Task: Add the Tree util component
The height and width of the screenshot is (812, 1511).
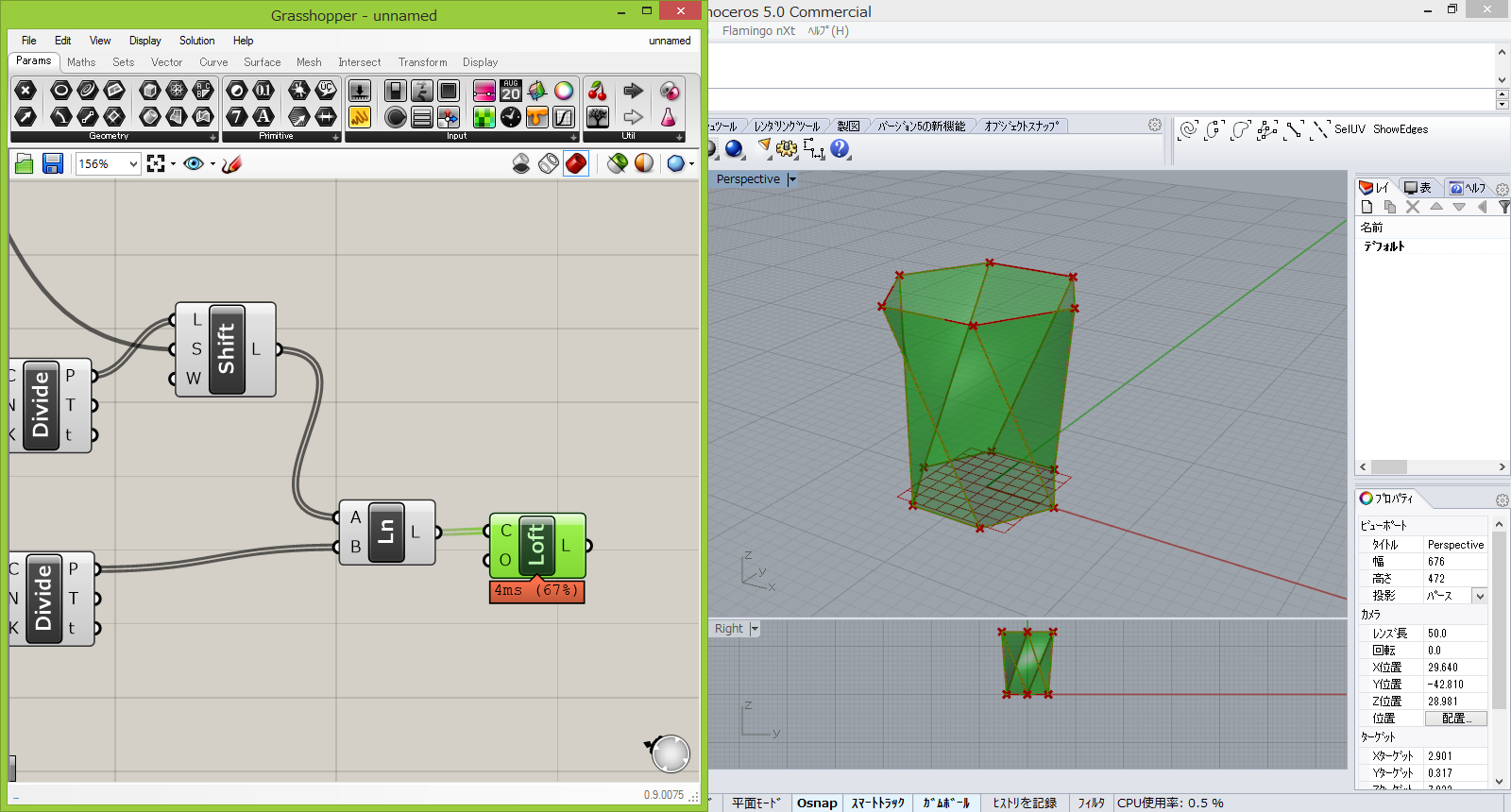Action: (598, 117)
